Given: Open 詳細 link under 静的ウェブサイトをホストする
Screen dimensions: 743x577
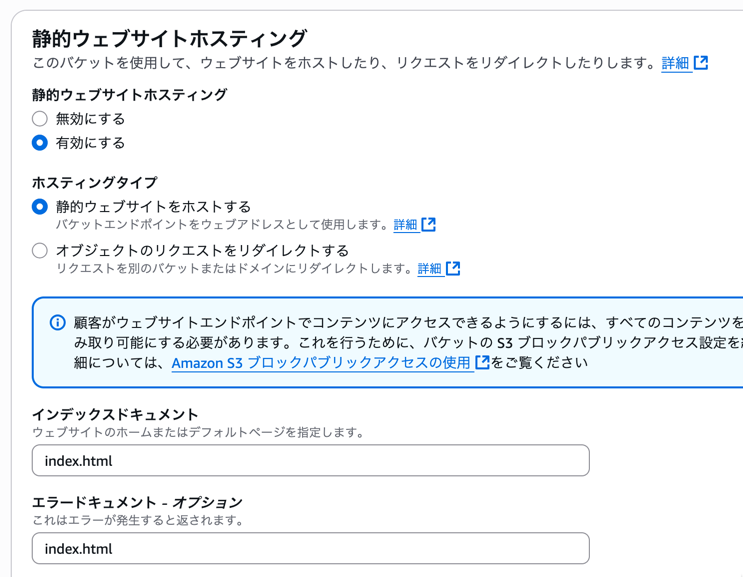Looking at the screenshot, I should tap(405, 225).
